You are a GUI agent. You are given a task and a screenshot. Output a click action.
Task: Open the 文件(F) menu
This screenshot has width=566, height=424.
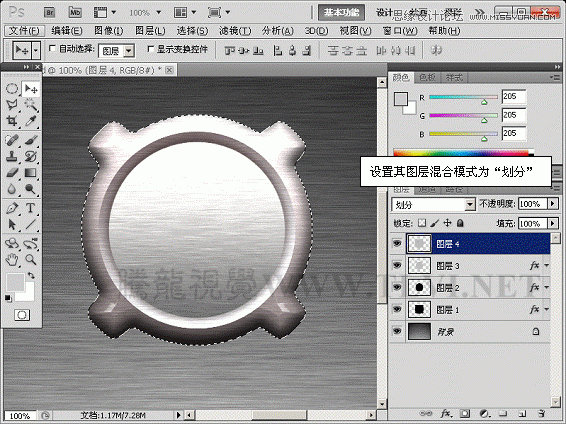[x=24, y=31]
